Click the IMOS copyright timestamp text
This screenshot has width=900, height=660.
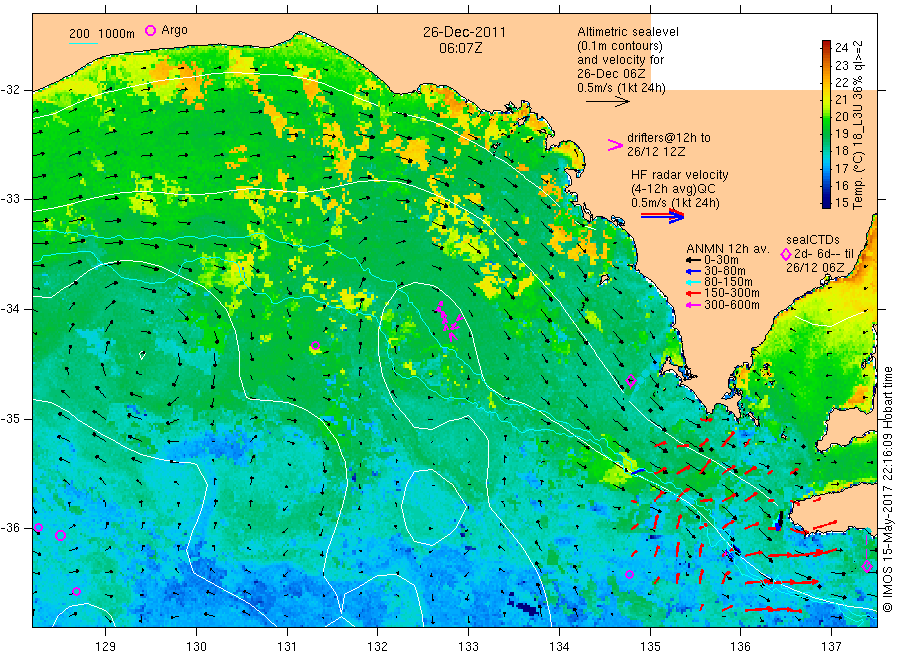coord(887,490)
